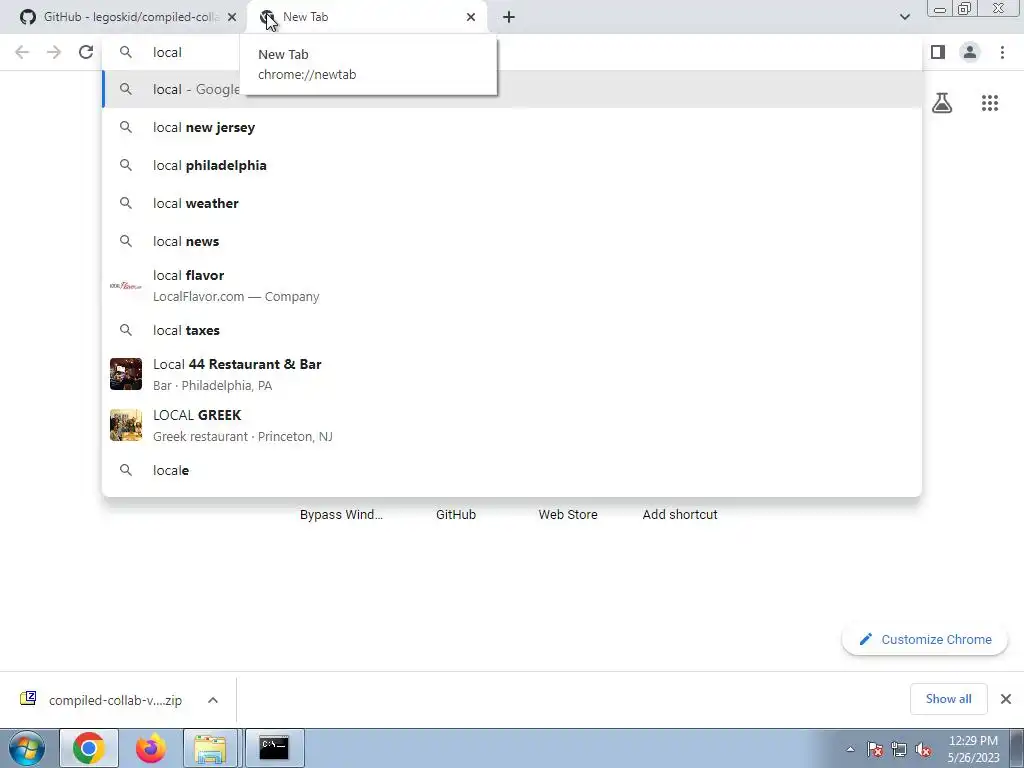Click magnifier icon beside 'local news'
The width and height of the screenshot is (1024, 768).
click(126, 241)
